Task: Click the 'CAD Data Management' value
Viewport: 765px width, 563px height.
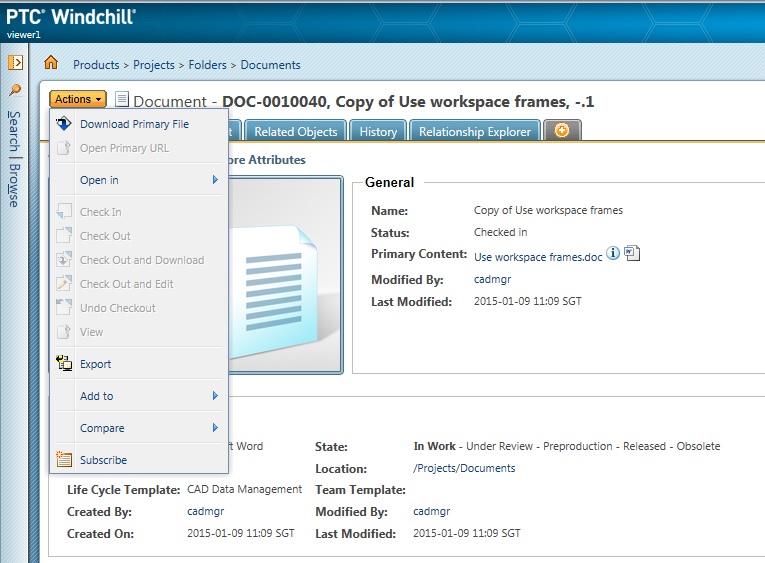Action: coord(244,489)
